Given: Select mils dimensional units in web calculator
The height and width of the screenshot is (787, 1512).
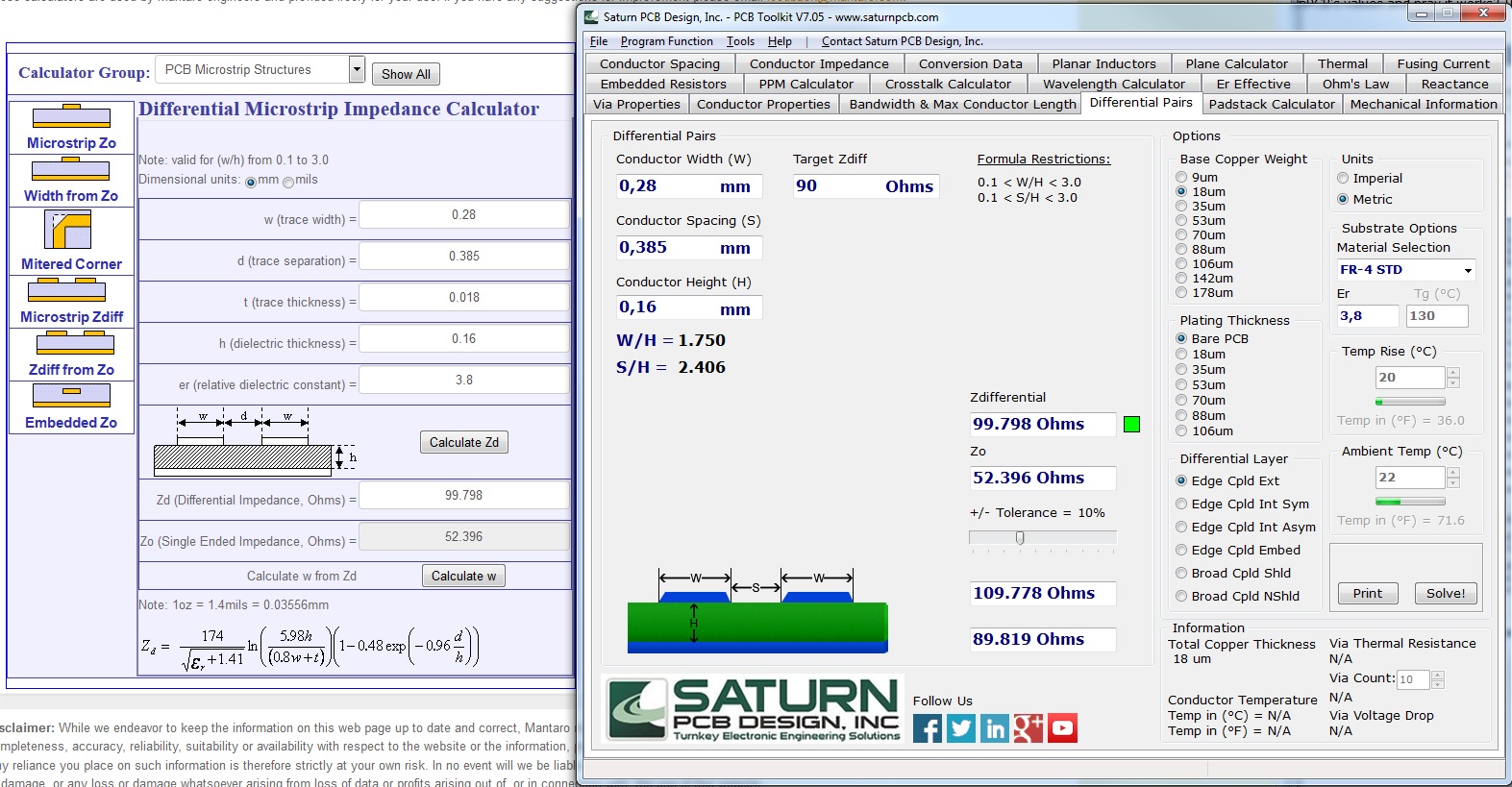Looking at the screenshot, I should click(288, 182).
